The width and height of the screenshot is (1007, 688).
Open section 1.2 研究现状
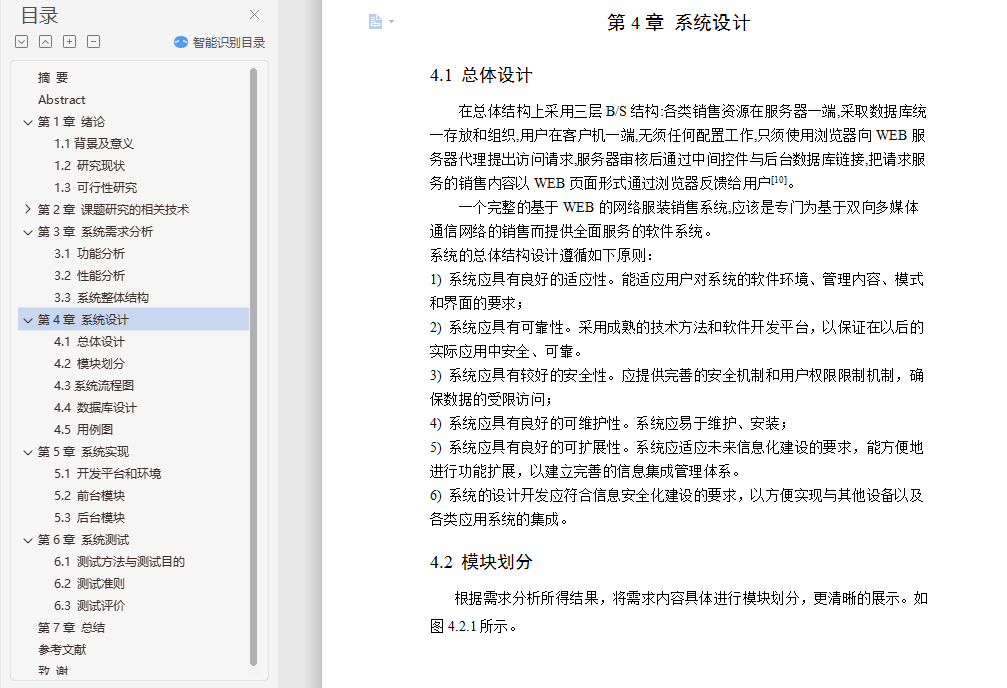point(89,166)
